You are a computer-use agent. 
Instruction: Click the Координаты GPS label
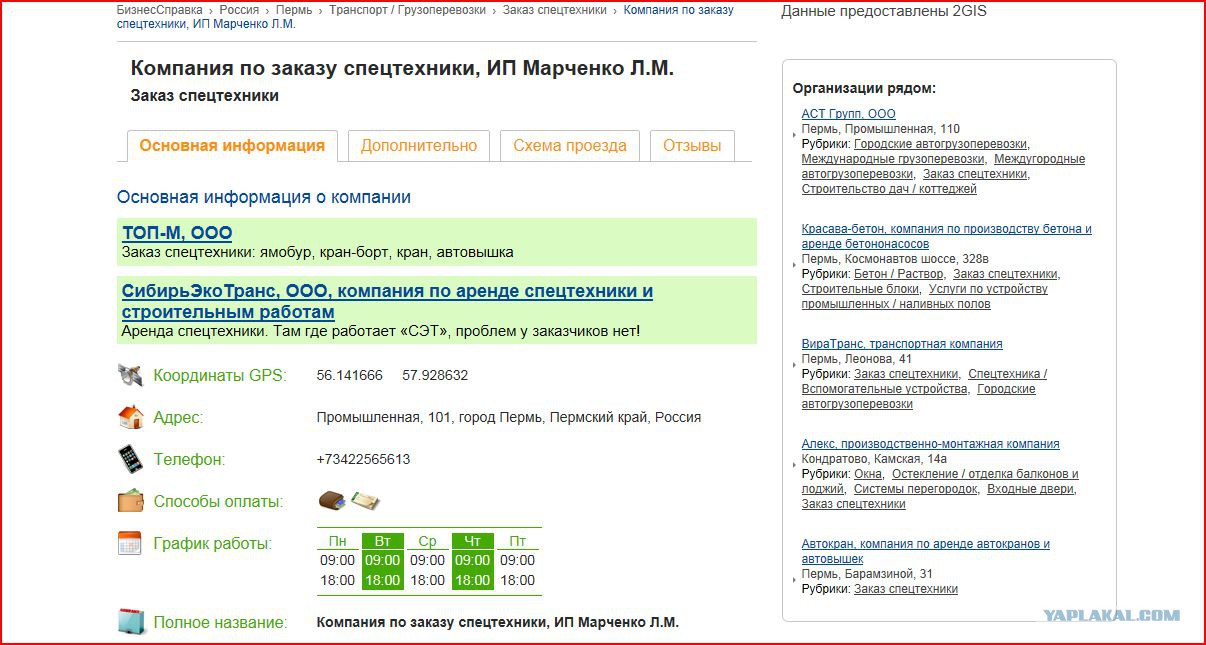tap(220, 376)
